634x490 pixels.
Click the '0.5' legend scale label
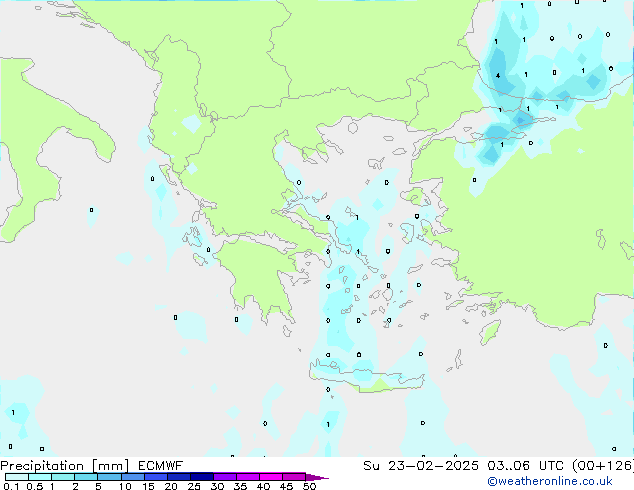click(x=35, y=486)
